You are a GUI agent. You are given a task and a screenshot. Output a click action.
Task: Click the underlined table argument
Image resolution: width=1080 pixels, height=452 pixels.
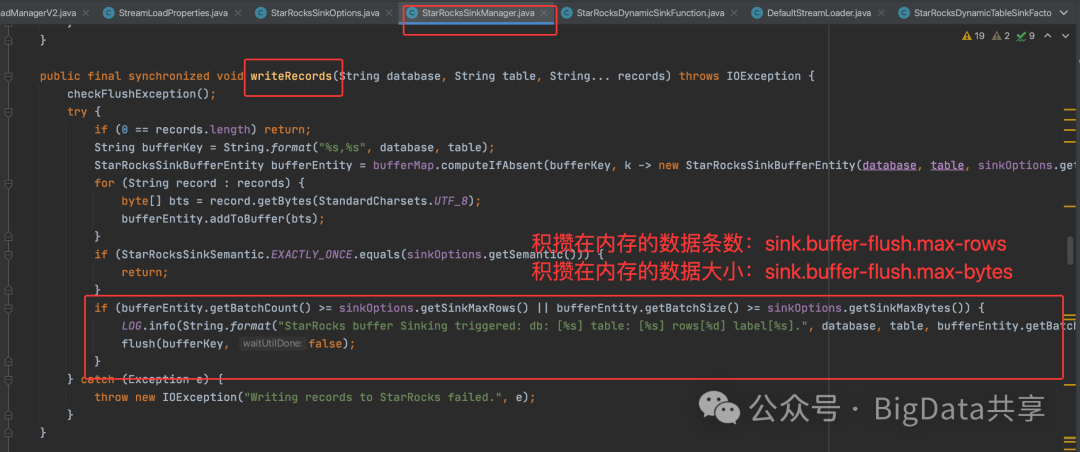point(948,165)
